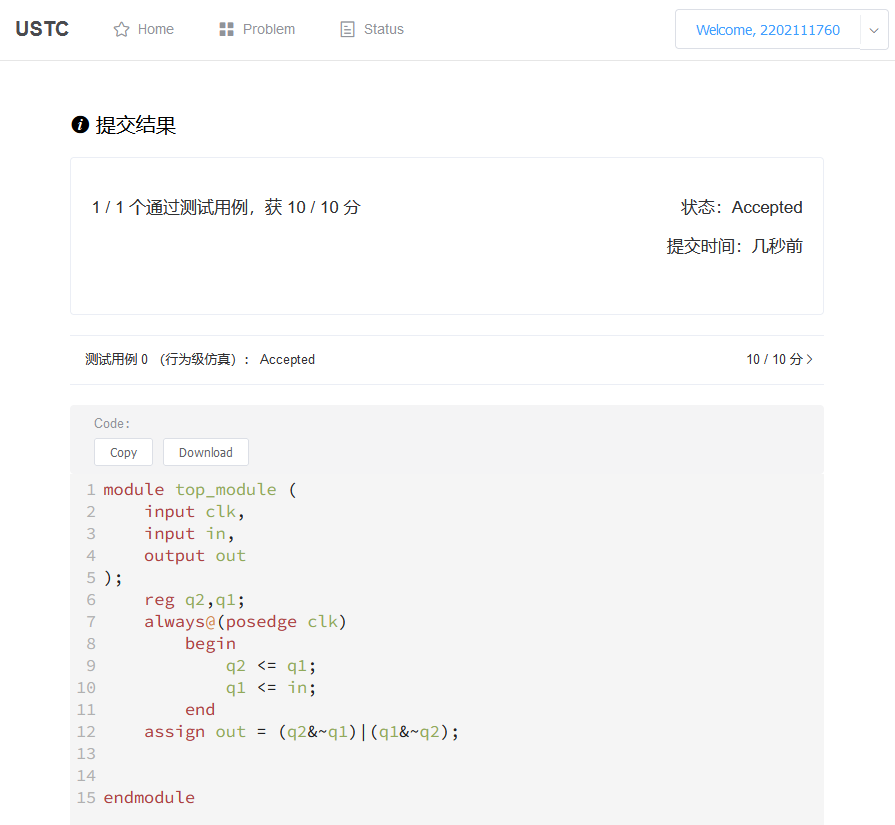Viewport: 895px width, 825px height.
Task: Click the Problem grid icon
Action: 226,29
